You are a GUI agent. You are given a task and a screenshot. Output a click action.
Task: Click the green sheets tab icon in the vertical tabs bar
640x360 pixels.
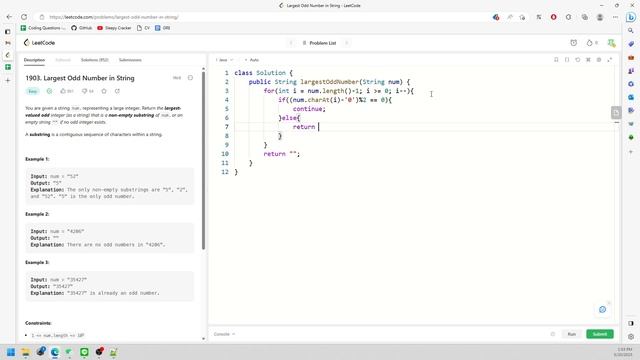coord(8,67)
